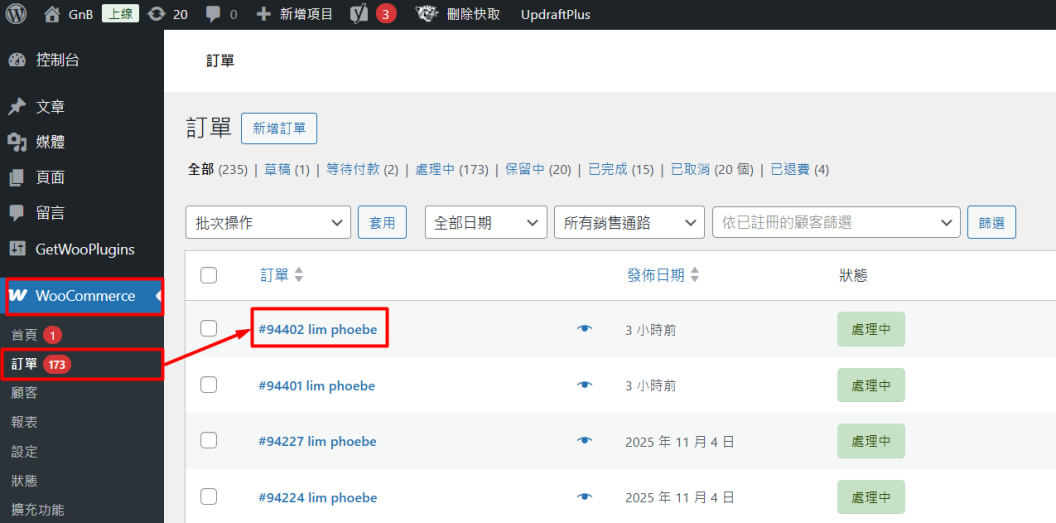Preview order #94227 with the eye icon
1056x523 pixels.
585,441
